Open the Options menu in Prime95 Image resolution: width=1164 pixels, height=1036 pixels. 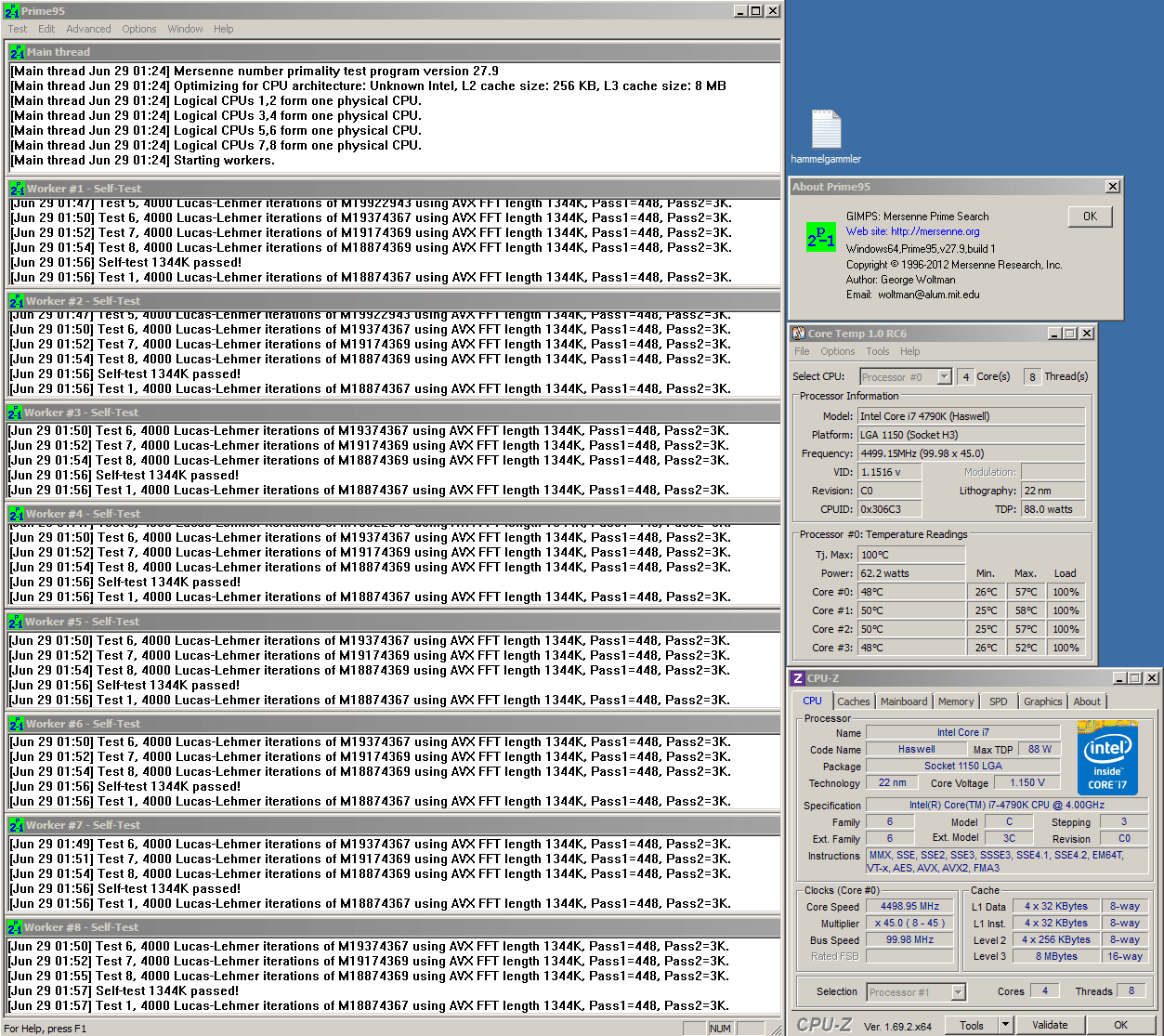coord(139,29)
